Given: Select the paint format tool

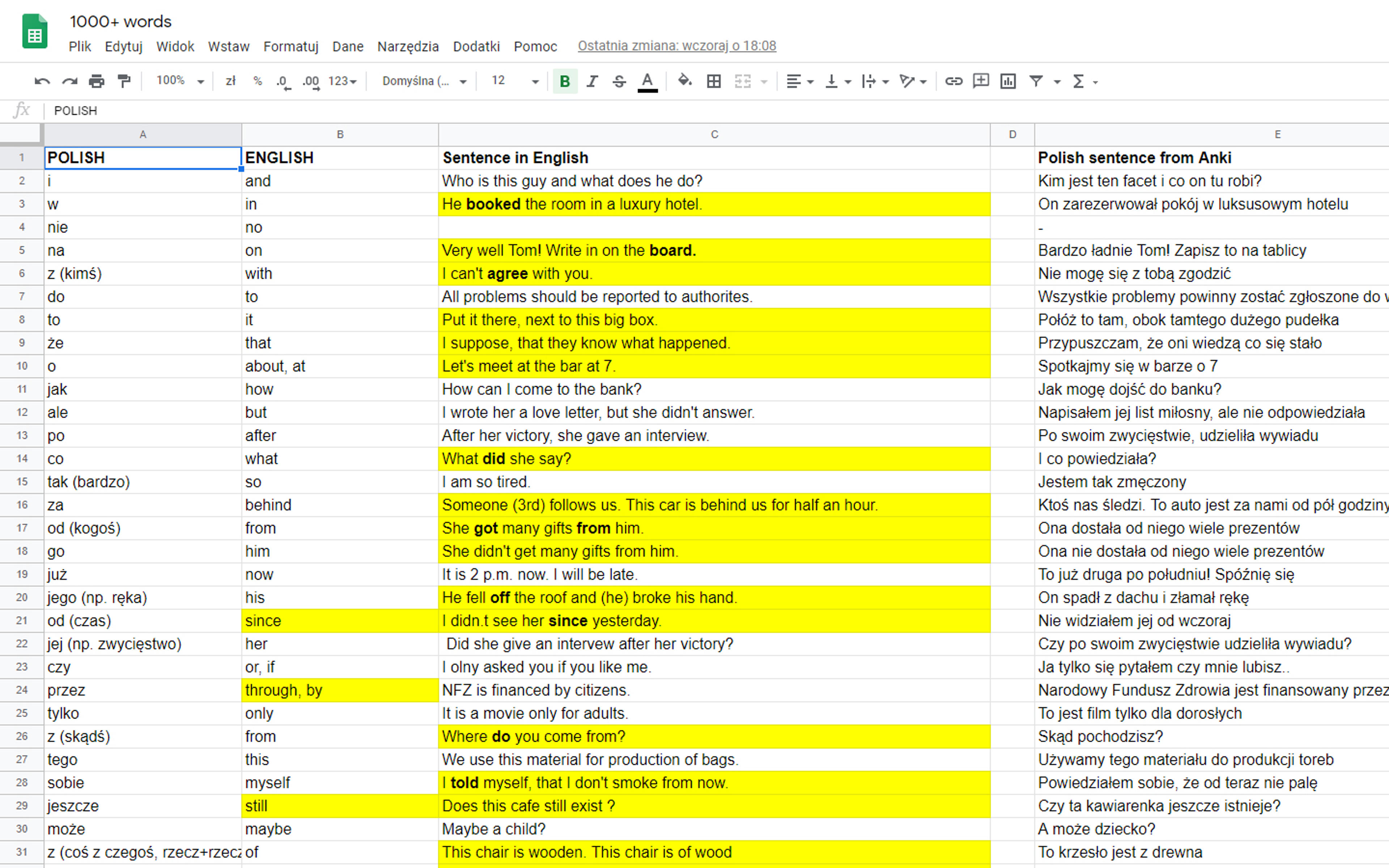Looking at the screenshot, I should (124, 81).
